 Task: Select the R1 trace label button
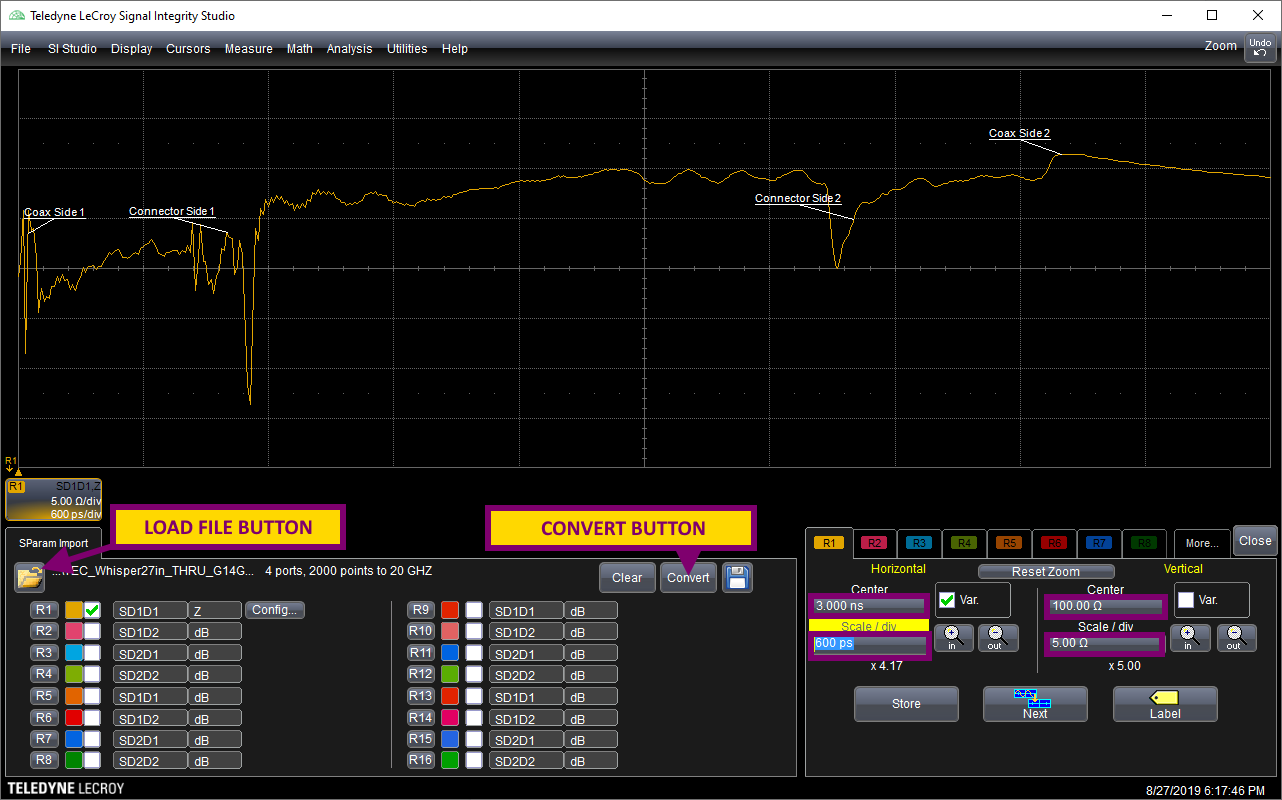[x=43, y=610]
